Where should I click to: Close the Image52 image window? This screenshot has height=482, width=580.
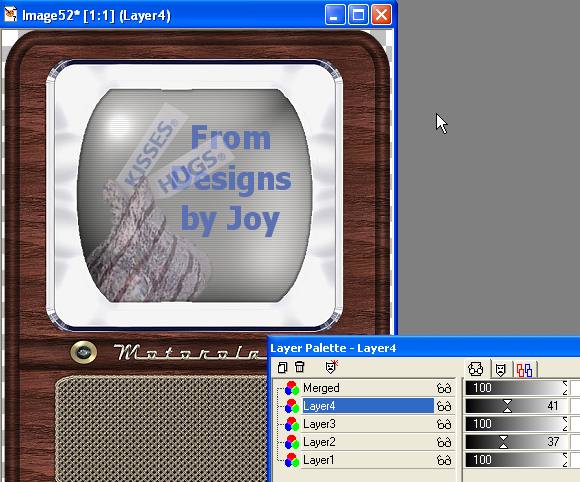point(381,15)
